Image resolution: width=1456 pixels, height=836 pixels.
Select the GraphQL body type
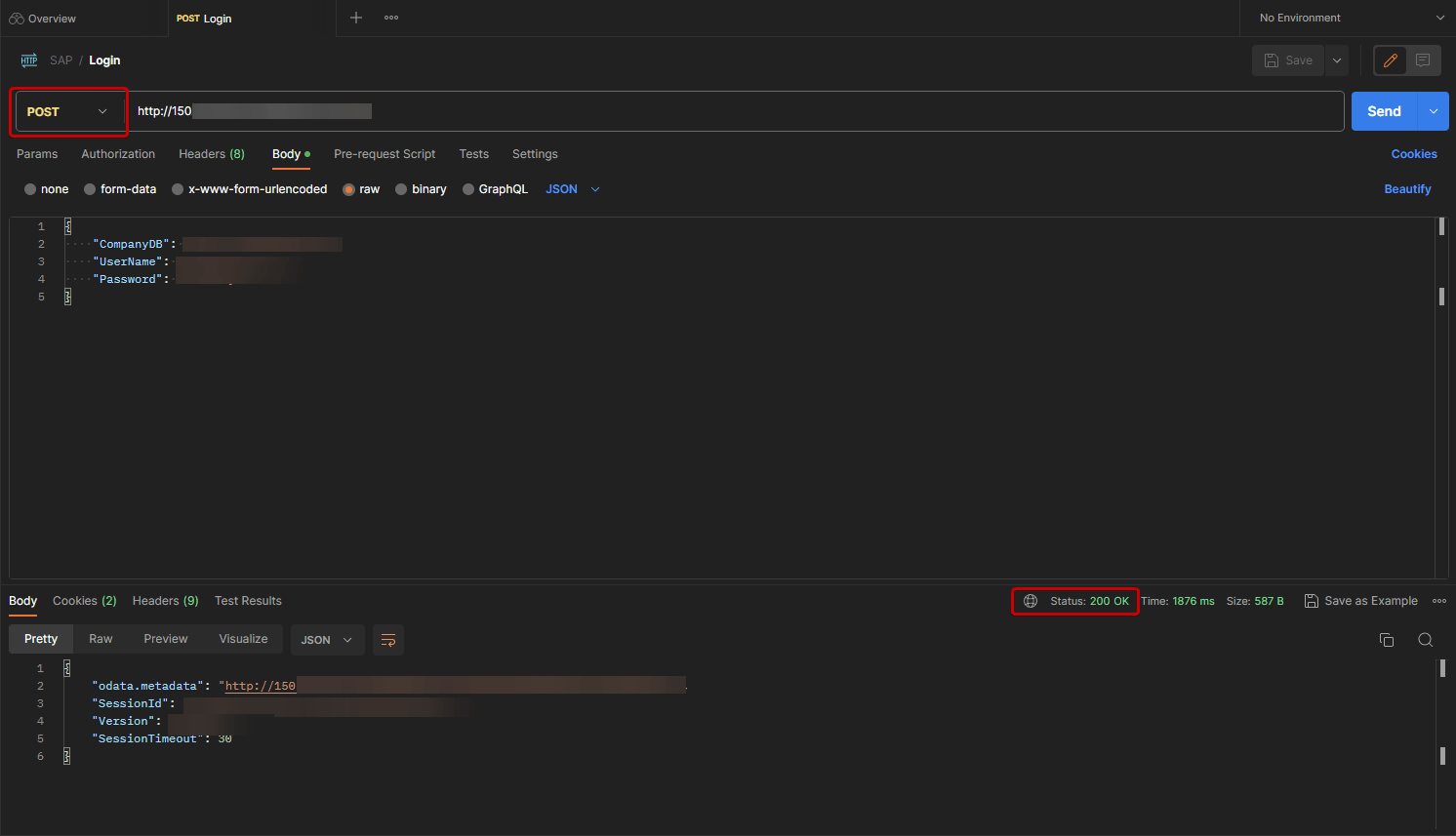(467, 188)
